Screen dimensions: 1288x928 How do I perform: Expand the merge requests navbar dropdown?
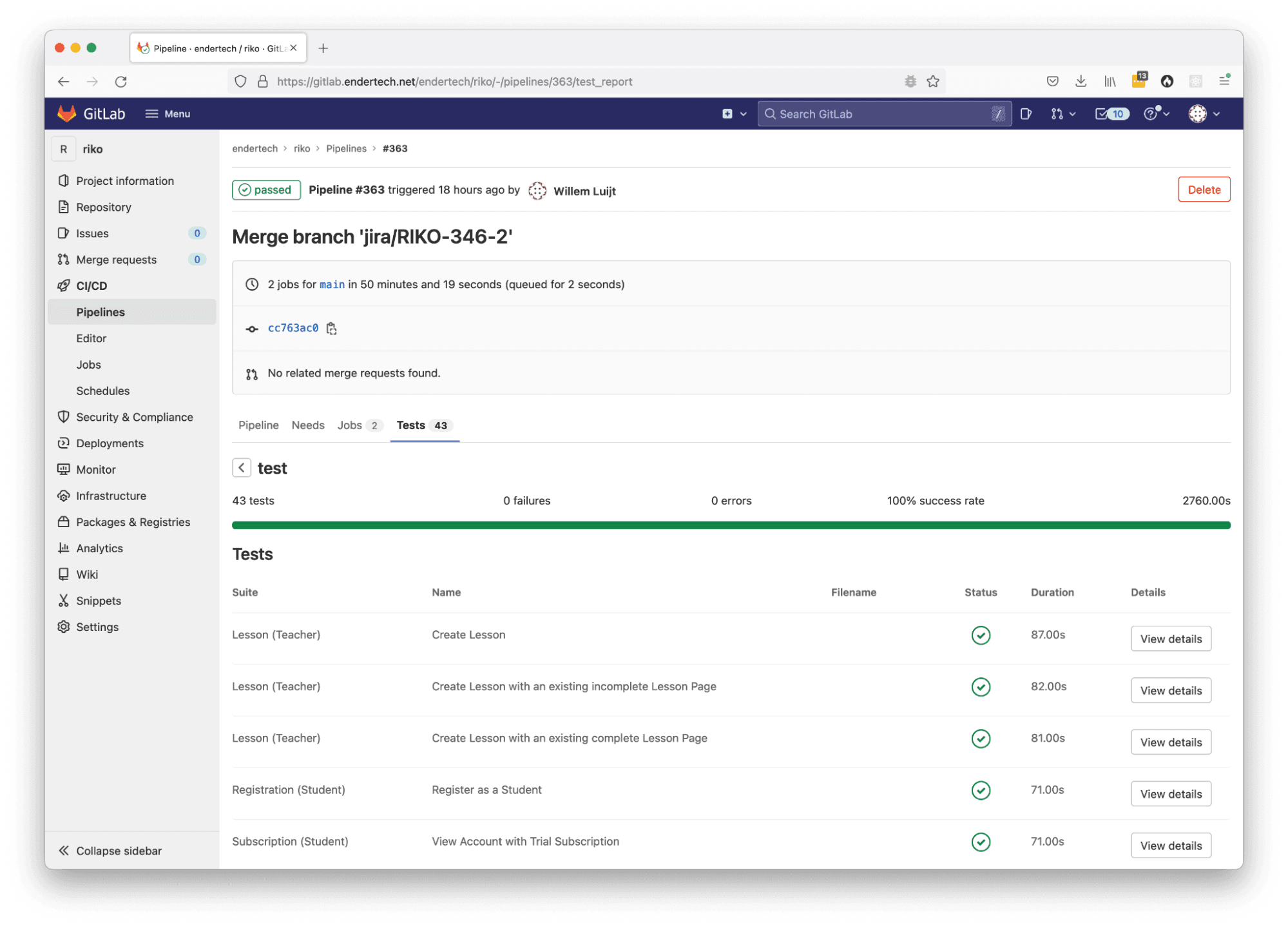pos(1063,114)
